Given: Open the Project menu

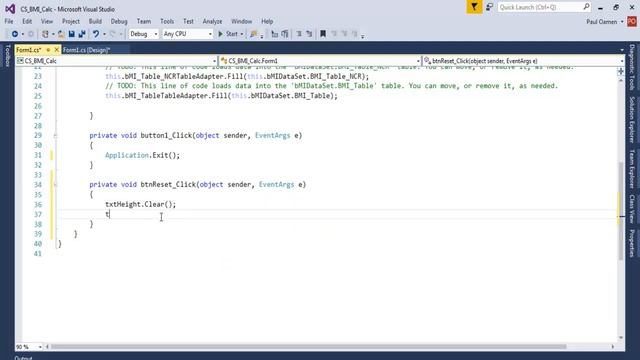Looking at the screenshot, I should [x=71, y=21].
